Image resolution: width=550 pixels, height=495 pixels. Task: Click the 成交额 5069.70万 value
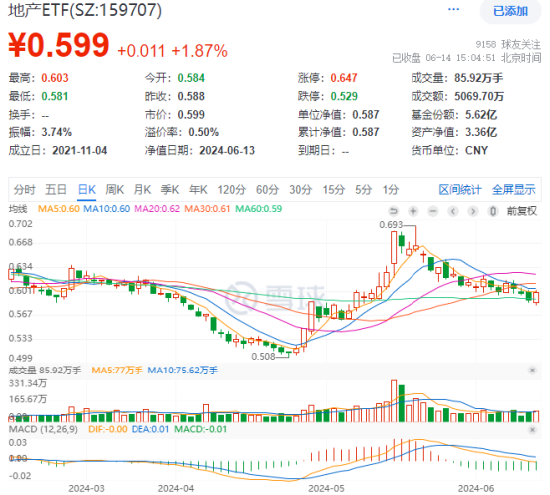[x=479, y=96]
